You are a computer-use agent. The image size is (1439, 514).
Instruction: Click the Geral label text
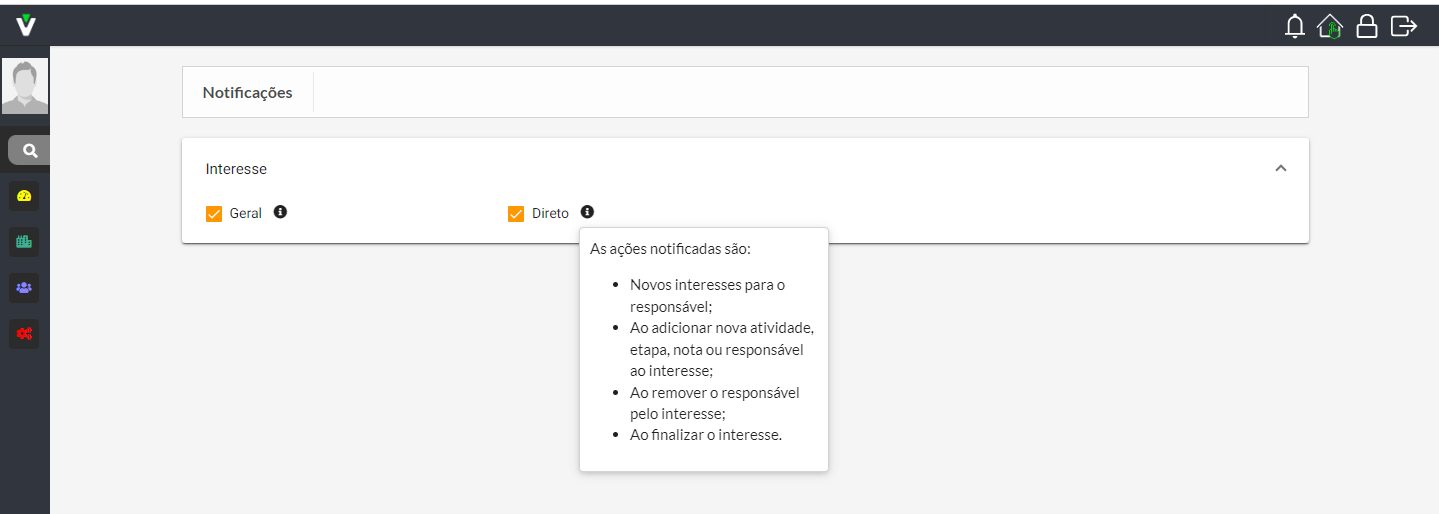pyautogui.click(x=246, y=214)
